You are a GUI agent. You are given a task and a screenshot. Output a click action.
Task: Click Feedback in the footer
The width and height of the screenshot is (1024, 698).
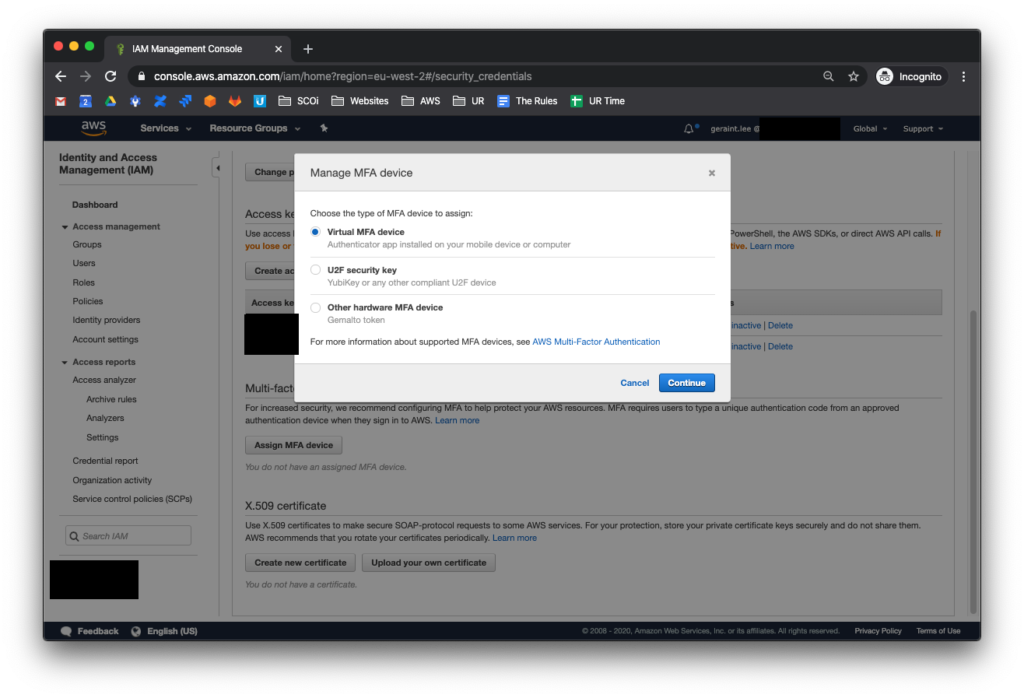[x=89, y=631]
